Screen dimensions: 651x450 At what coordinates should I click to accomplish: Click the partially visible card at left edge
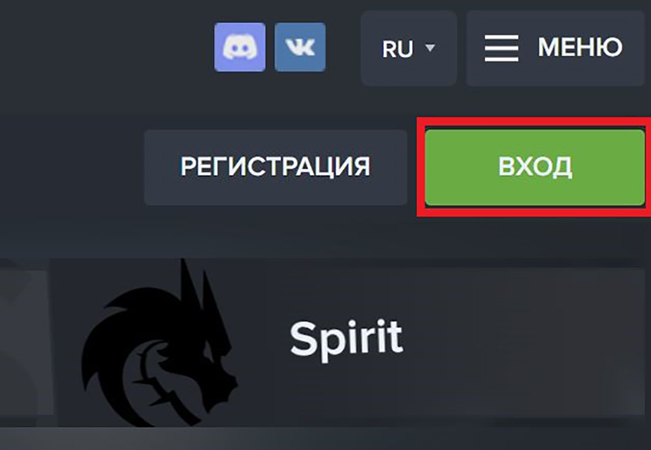[x=24, y=341]
